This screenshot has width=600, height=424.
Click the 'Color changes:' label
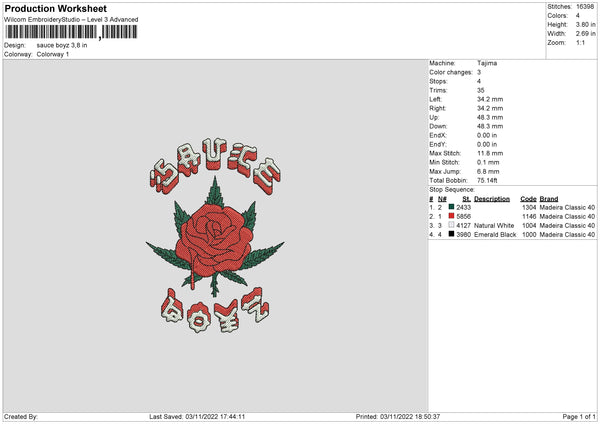[451, 72]
